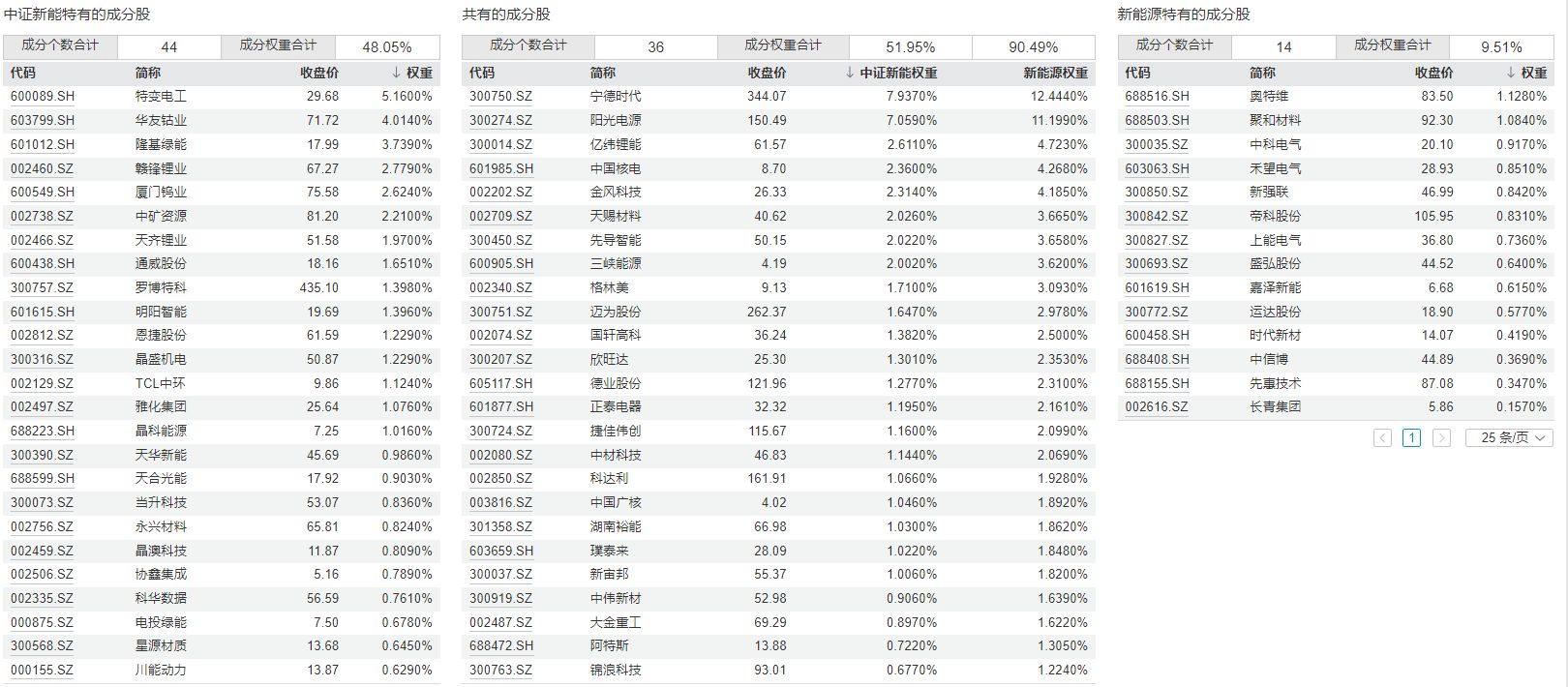Click stock code 688516.SH 奥特维
The image size is (1568, 687).
click(1157, 97)
